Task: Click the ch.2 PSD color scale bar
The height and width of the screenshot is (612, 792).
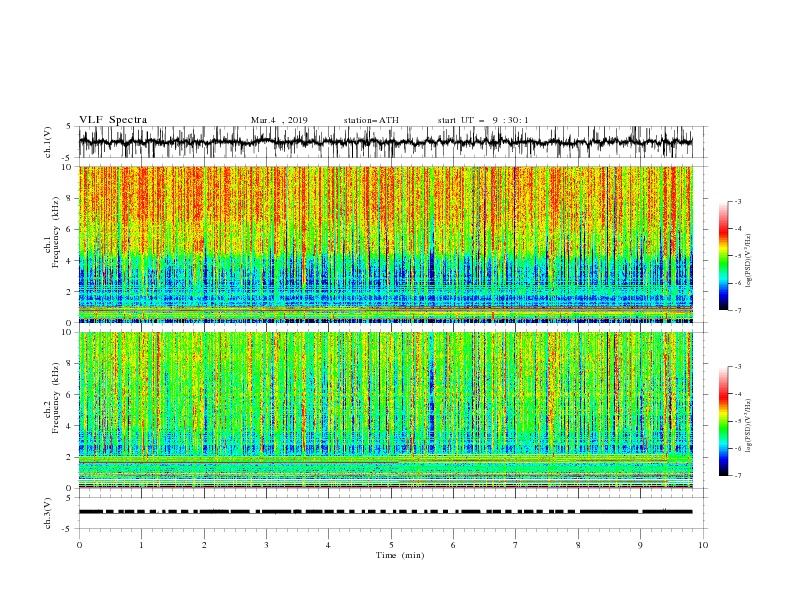Action: coord(723,421)
